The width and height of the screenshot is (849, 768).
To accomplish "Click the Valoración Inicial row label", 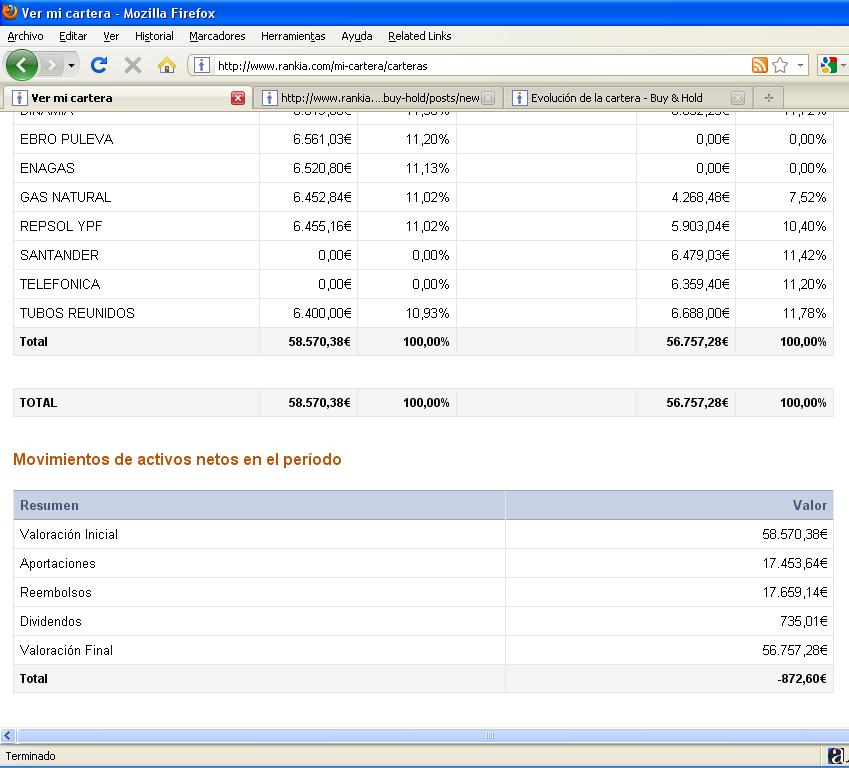I will pos(69,535).
